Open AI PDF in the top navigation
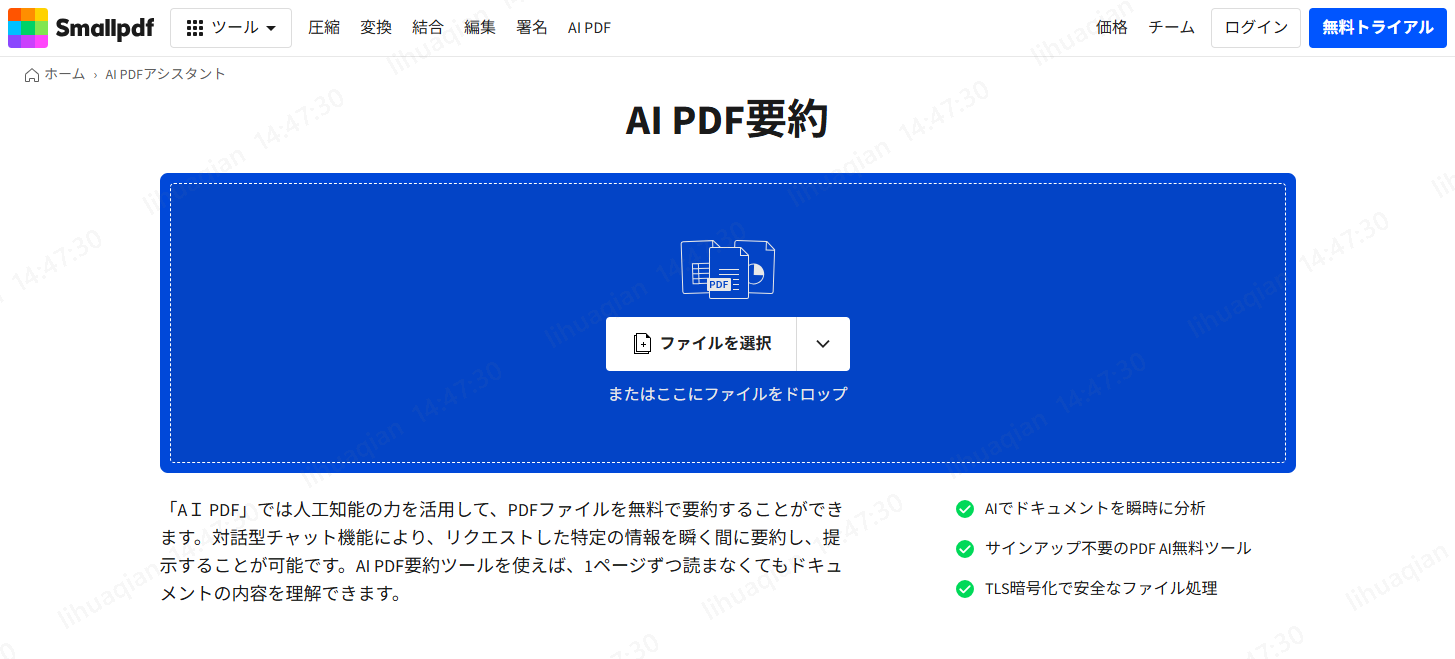The height and width of the screenshot is (659, 1455). click(x=589, y=28)
